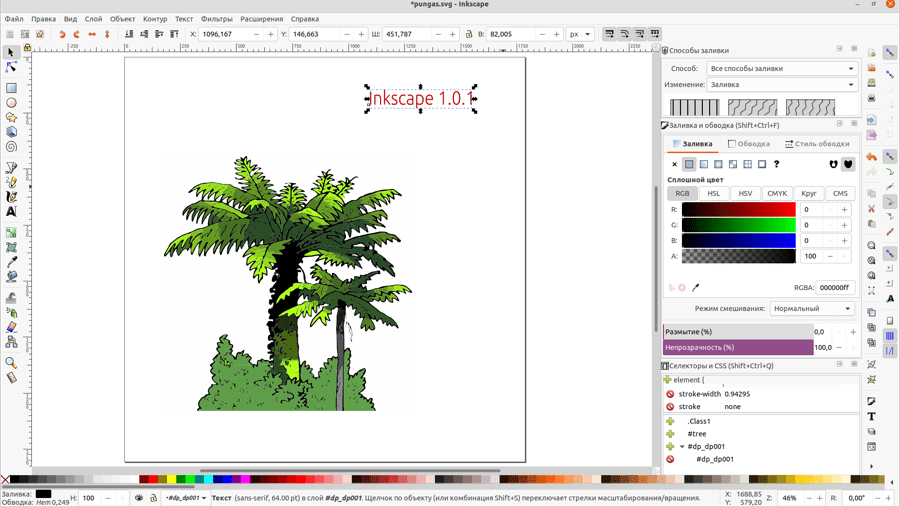Screen dimensions: 900x506
Task: Click unknown paint question mark icon
Action: tap(777, 164)
